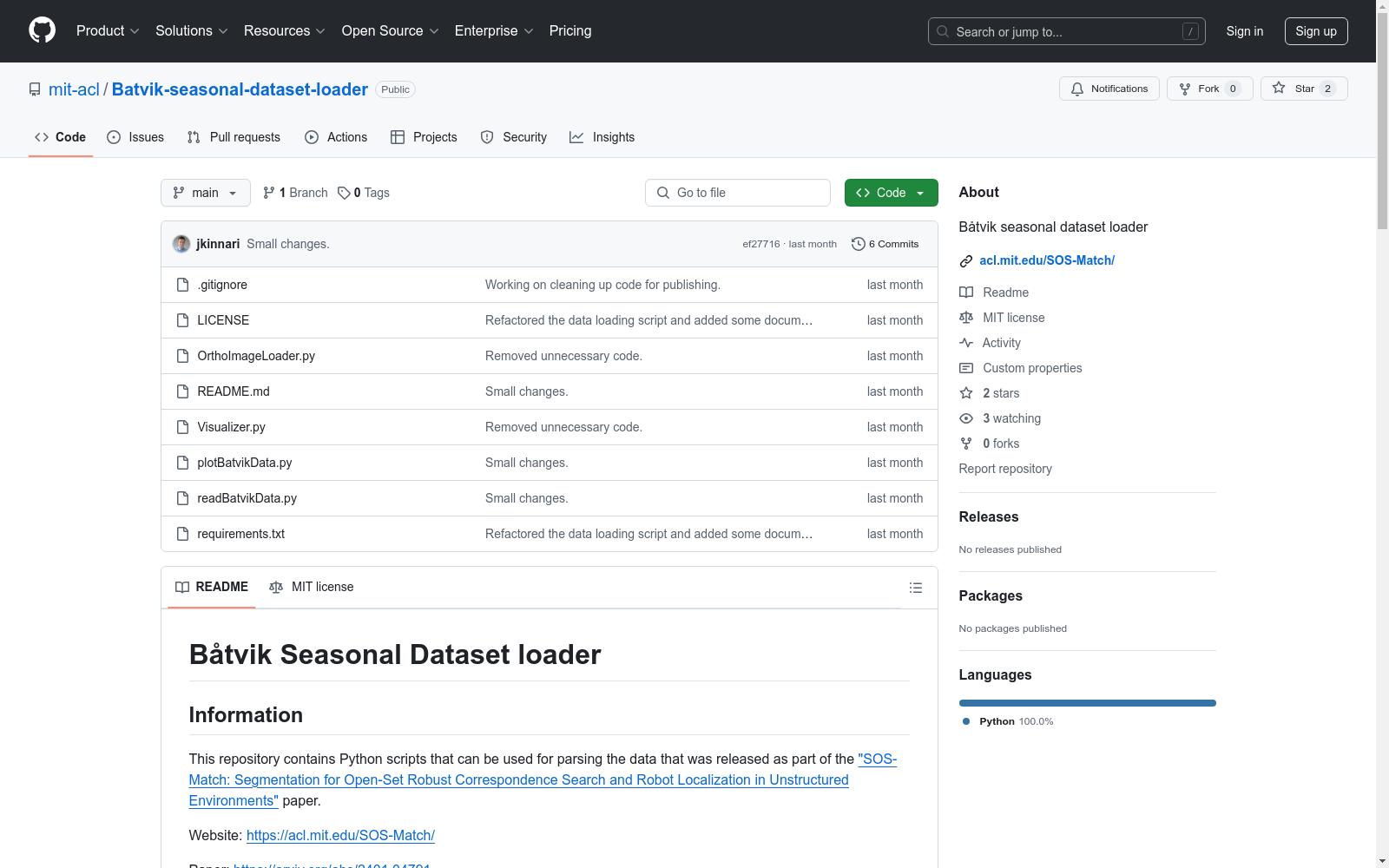Screen dimensions: 1389x868
Task: Open the 6 Commits history link
Action: point(885,244)
